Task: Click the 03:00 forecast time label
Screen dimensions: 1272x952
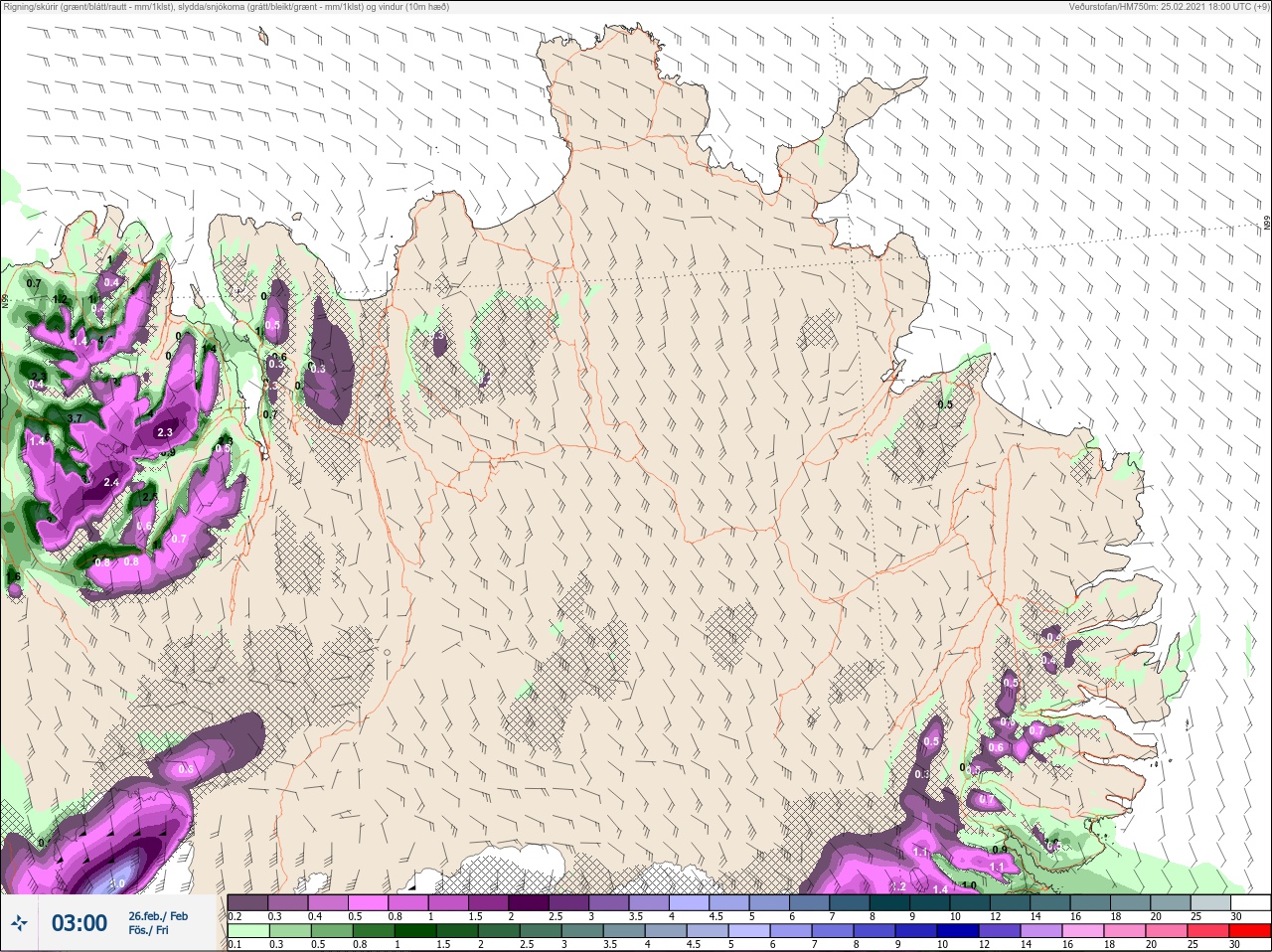Action: [79, 923]
